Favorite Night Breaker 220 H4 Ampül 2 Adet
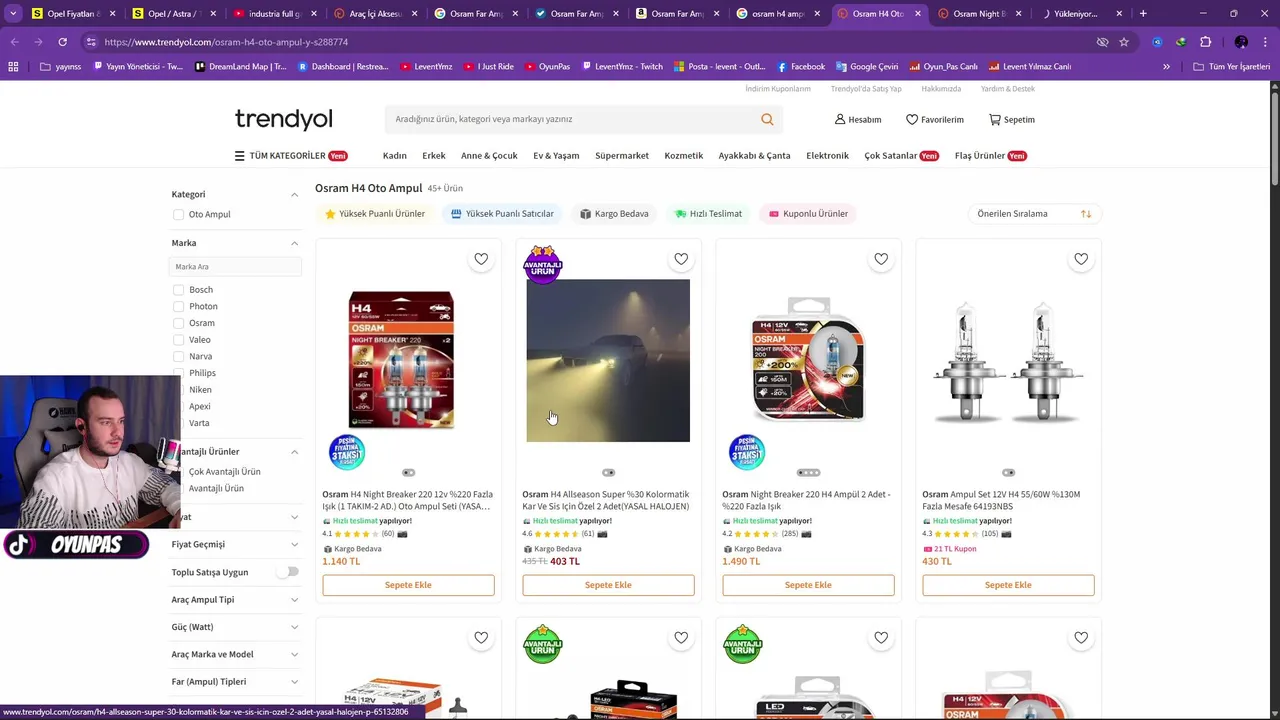Screen dimensions: 1280x720 pyautogui.click(x=881, y=259)
